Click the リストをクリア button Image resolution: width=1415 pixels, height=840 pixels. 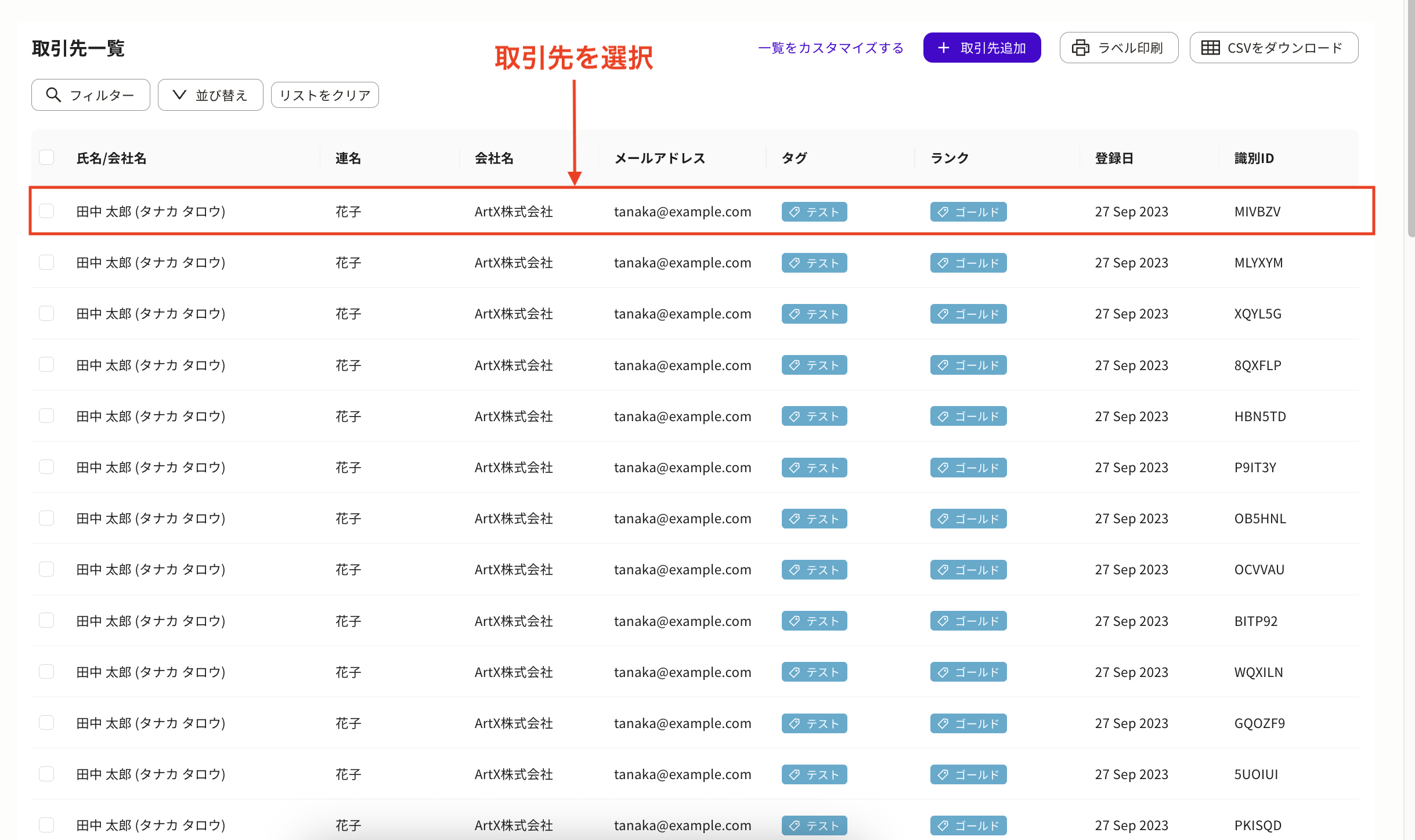pyautogui.click(x=324, y=95)
